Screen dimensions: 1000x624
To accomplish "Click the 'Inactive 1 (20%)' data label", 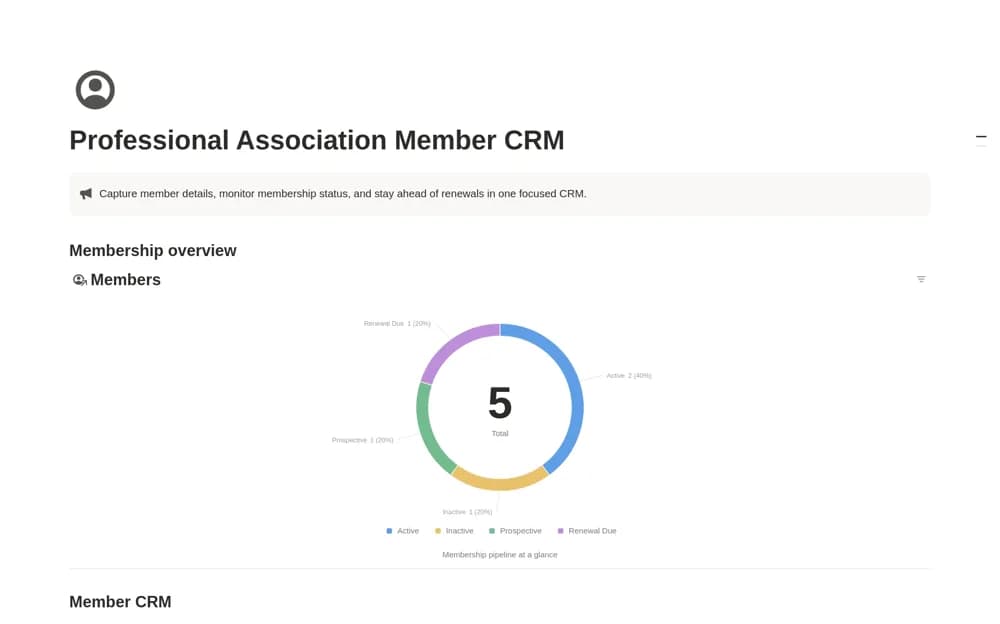I will point(467,512).
